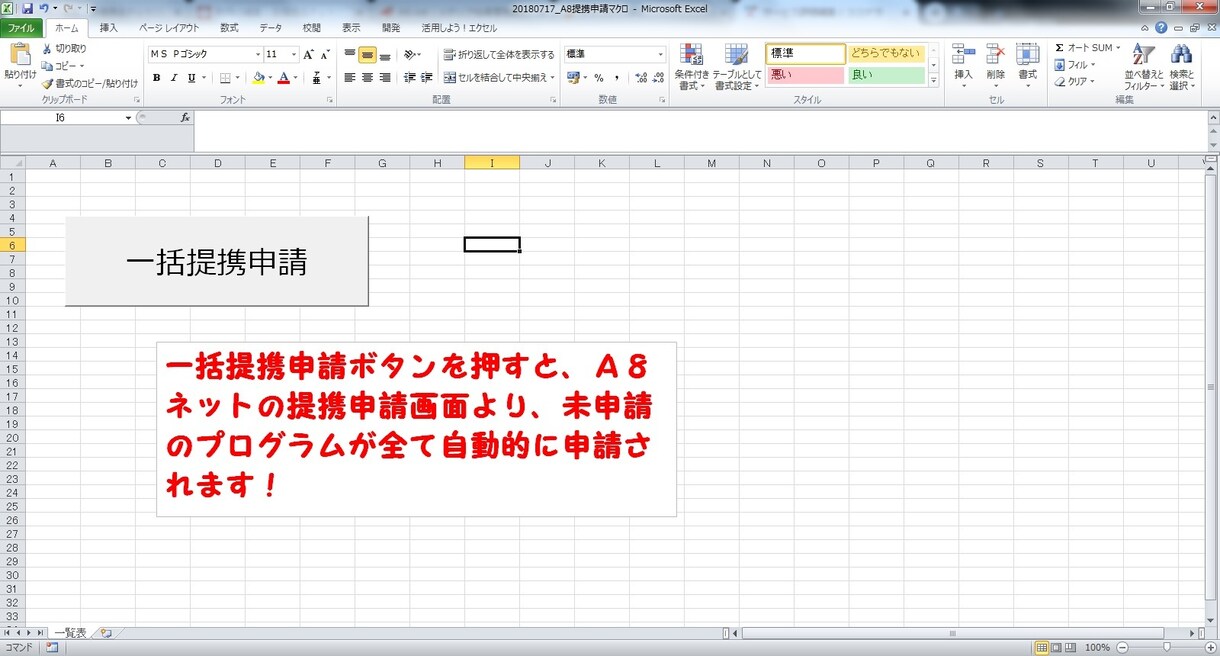Image resolution: width=1220 pixels, height=656 pixels.
Task: Expand the fill color dropdown arrow
Action: (x=271, y=77)
